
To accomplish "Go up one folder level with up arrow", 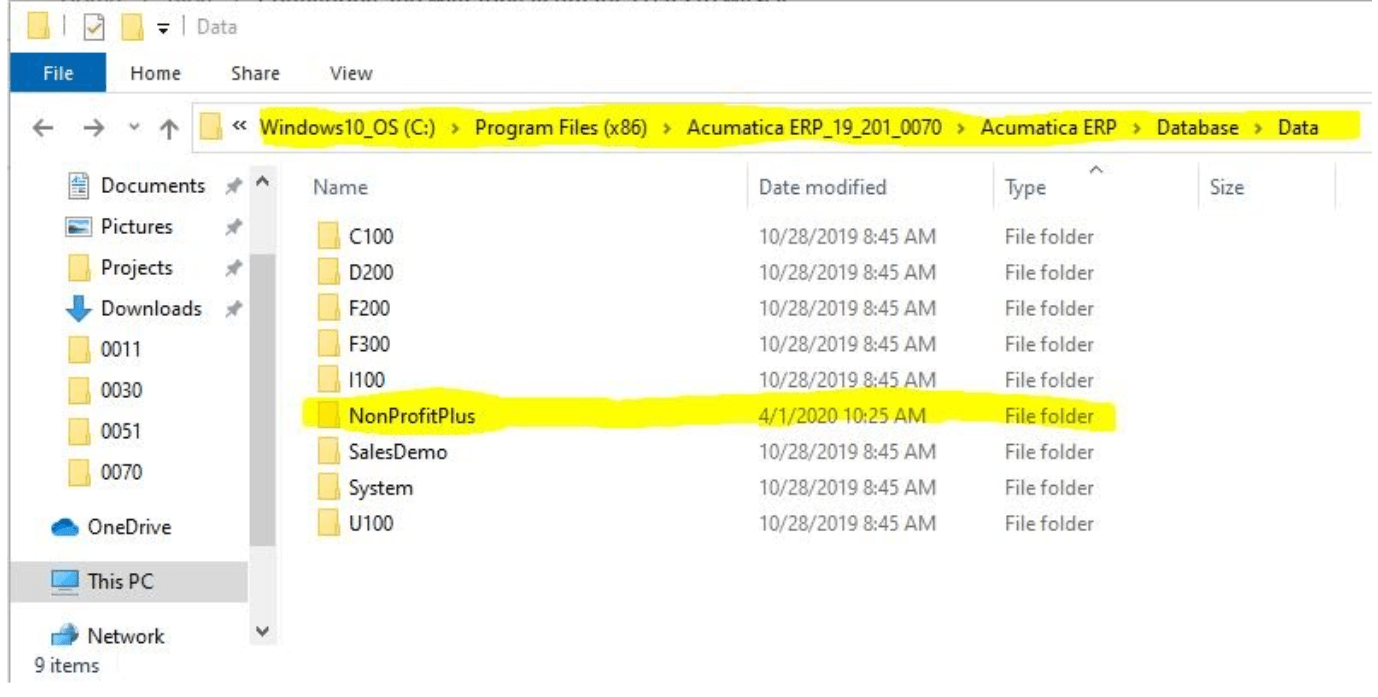I will point(169,128).
